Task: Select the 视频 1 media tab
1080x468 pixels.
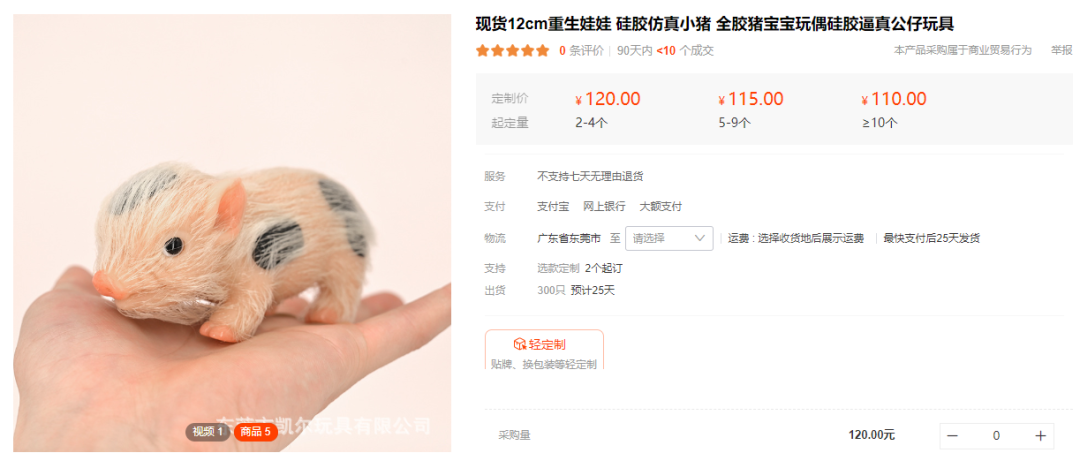Action: click(207, 432)
